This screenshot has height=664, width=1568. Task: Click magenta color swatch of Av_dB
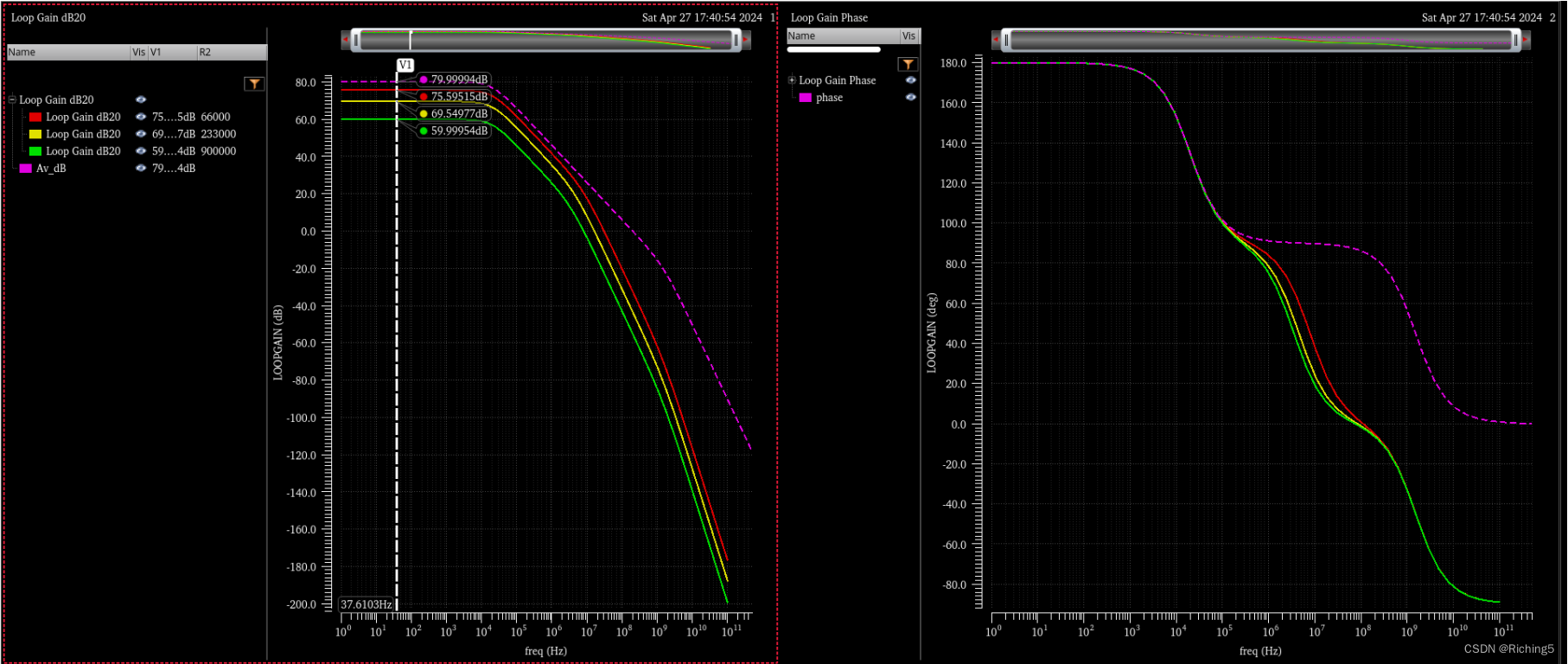click(x=26, y=168)
